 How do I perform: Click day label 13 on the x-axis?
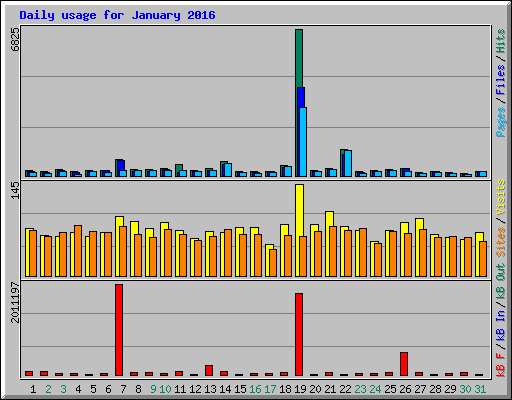tap(210, 389)
